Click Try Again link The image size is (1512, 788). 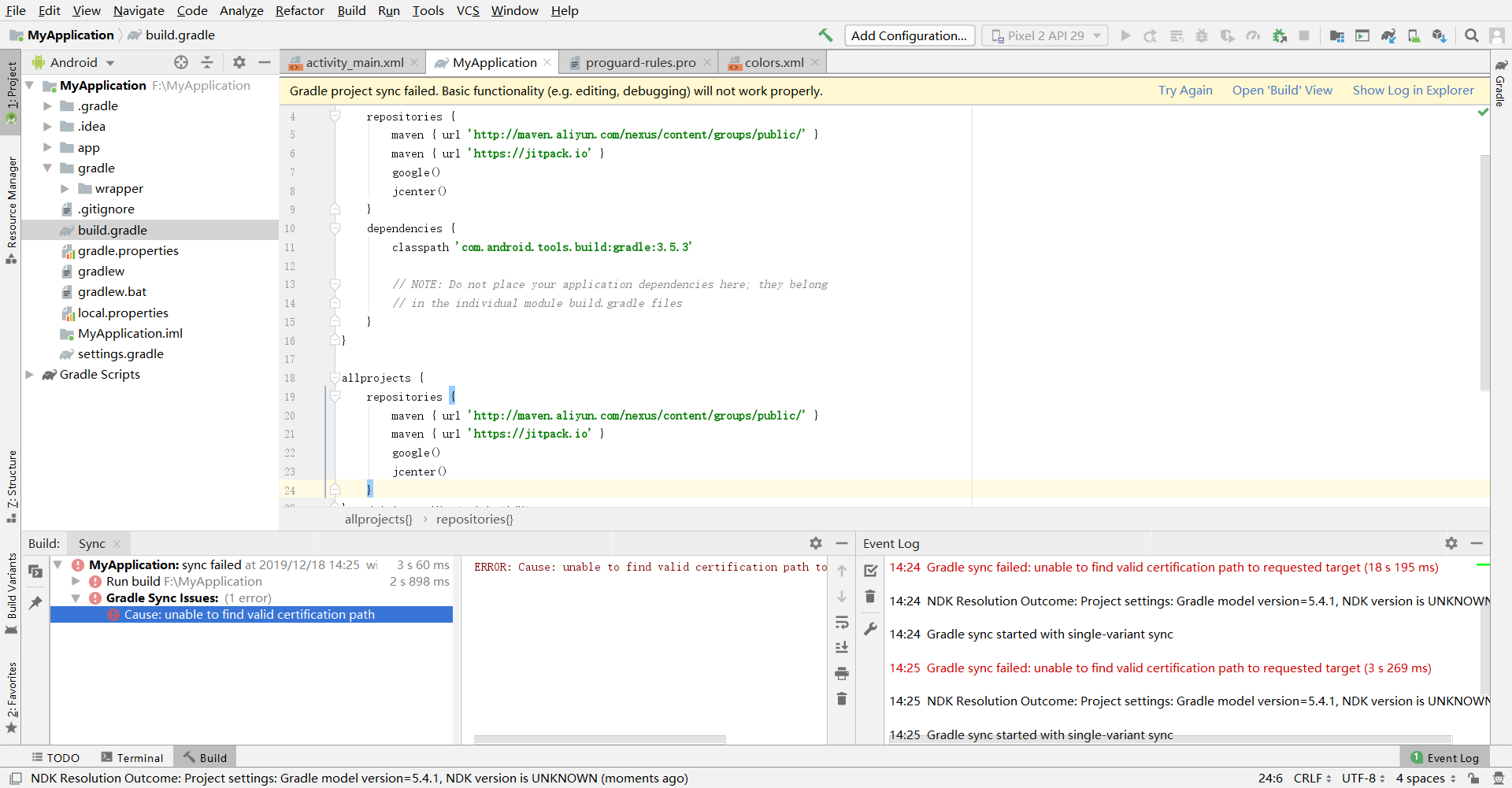1185,91
